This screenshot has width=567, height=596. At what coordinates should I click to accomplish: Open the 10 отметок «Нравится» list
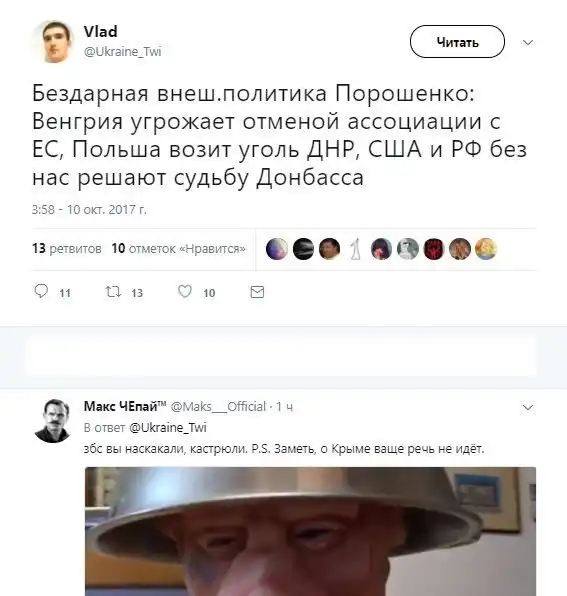[179, 249]
